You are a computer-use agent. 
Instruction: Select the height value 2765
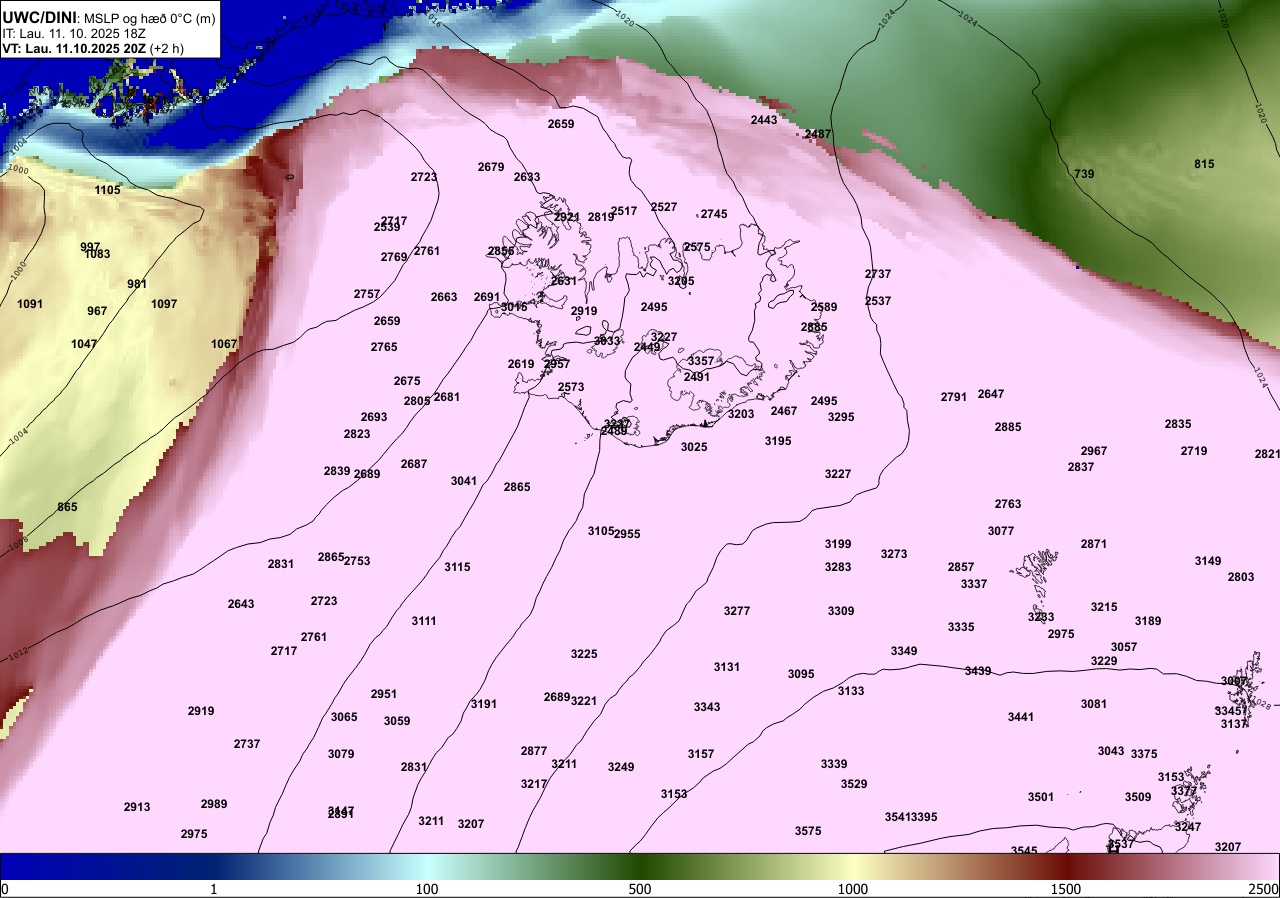pos(384,347)
